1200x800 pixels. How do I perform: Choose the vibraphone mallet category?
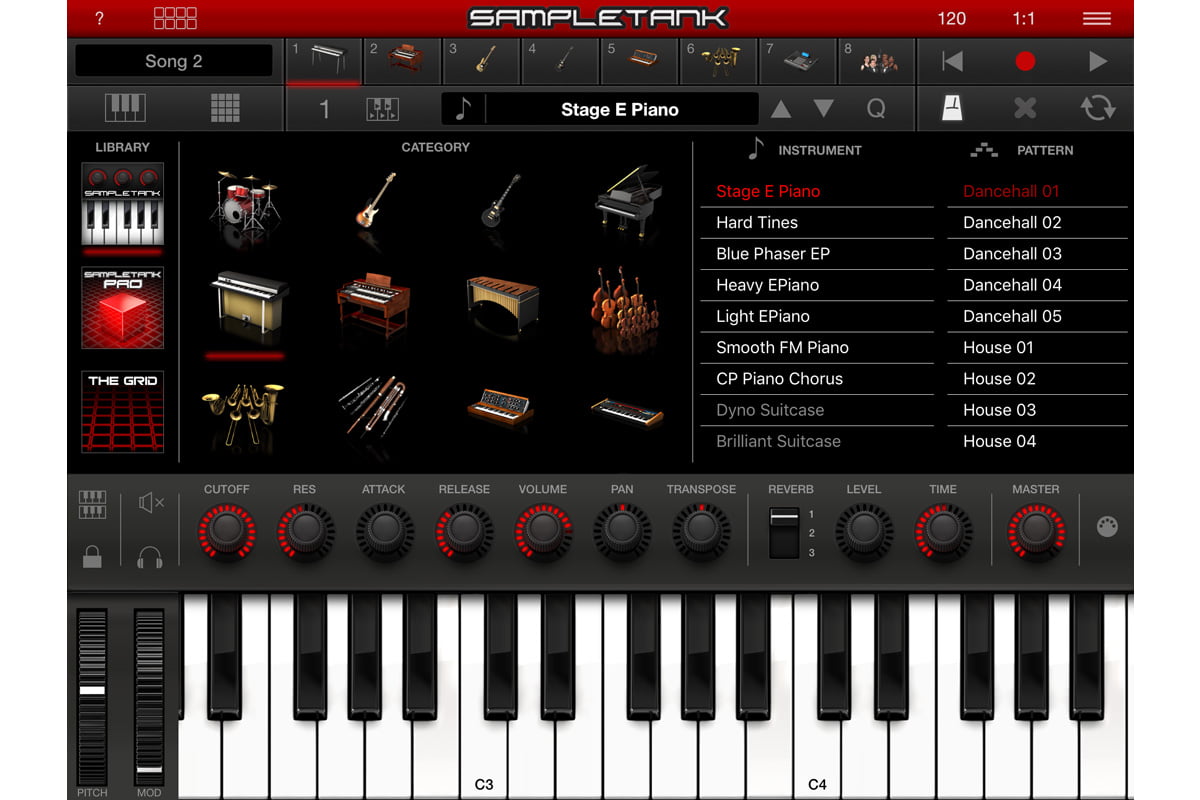coord(502,307)
